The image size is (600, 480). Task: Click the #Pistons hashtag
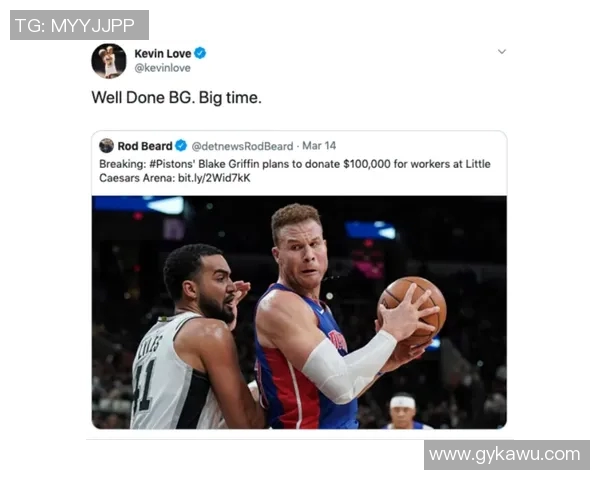172,164
